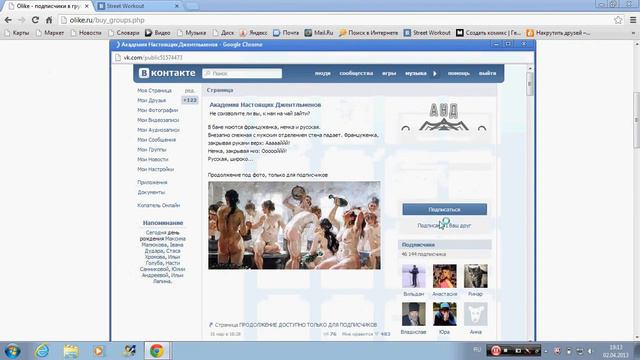
Task: Open subscriber Анна's avatar
Action: coord(476,314)
